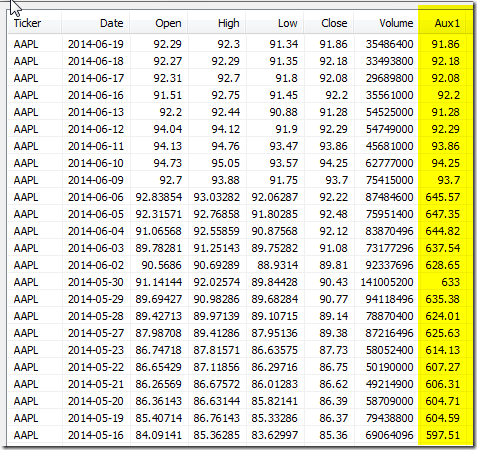
Task: Select the date cell 2014-05-28
Action: (x=96, y=316)
